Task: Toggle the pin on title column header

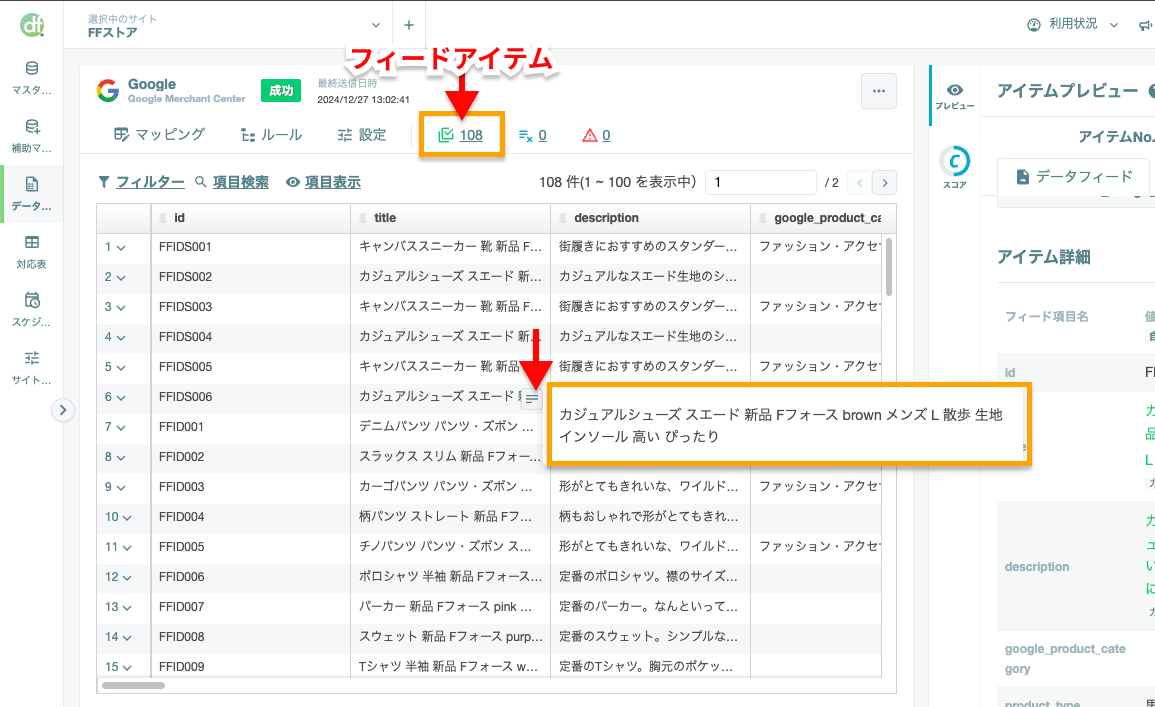Action: [363, 219]
